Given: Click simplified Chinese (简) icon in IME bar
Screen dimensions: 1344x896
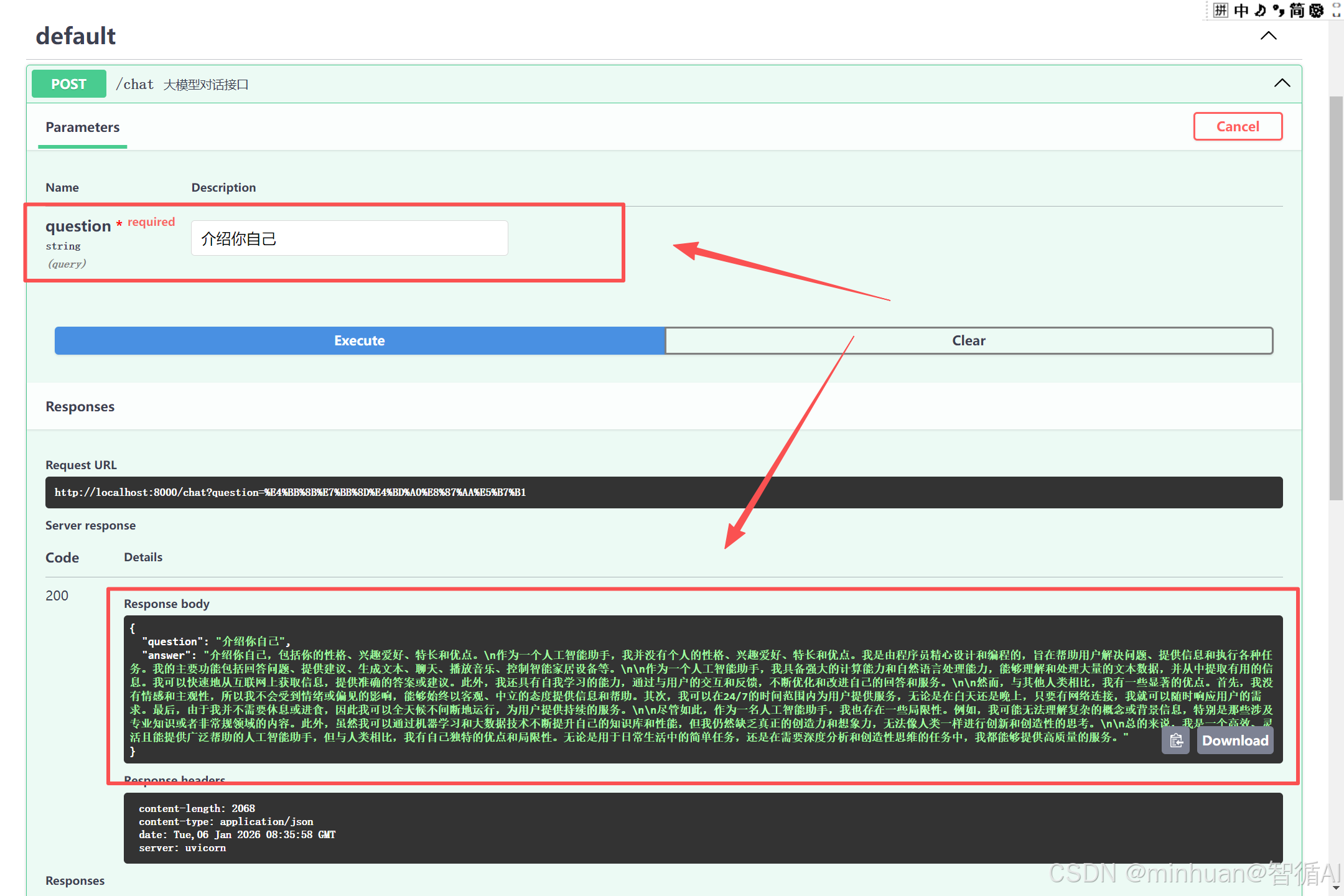Looking at the screenshot, I should coord(1297,10).
